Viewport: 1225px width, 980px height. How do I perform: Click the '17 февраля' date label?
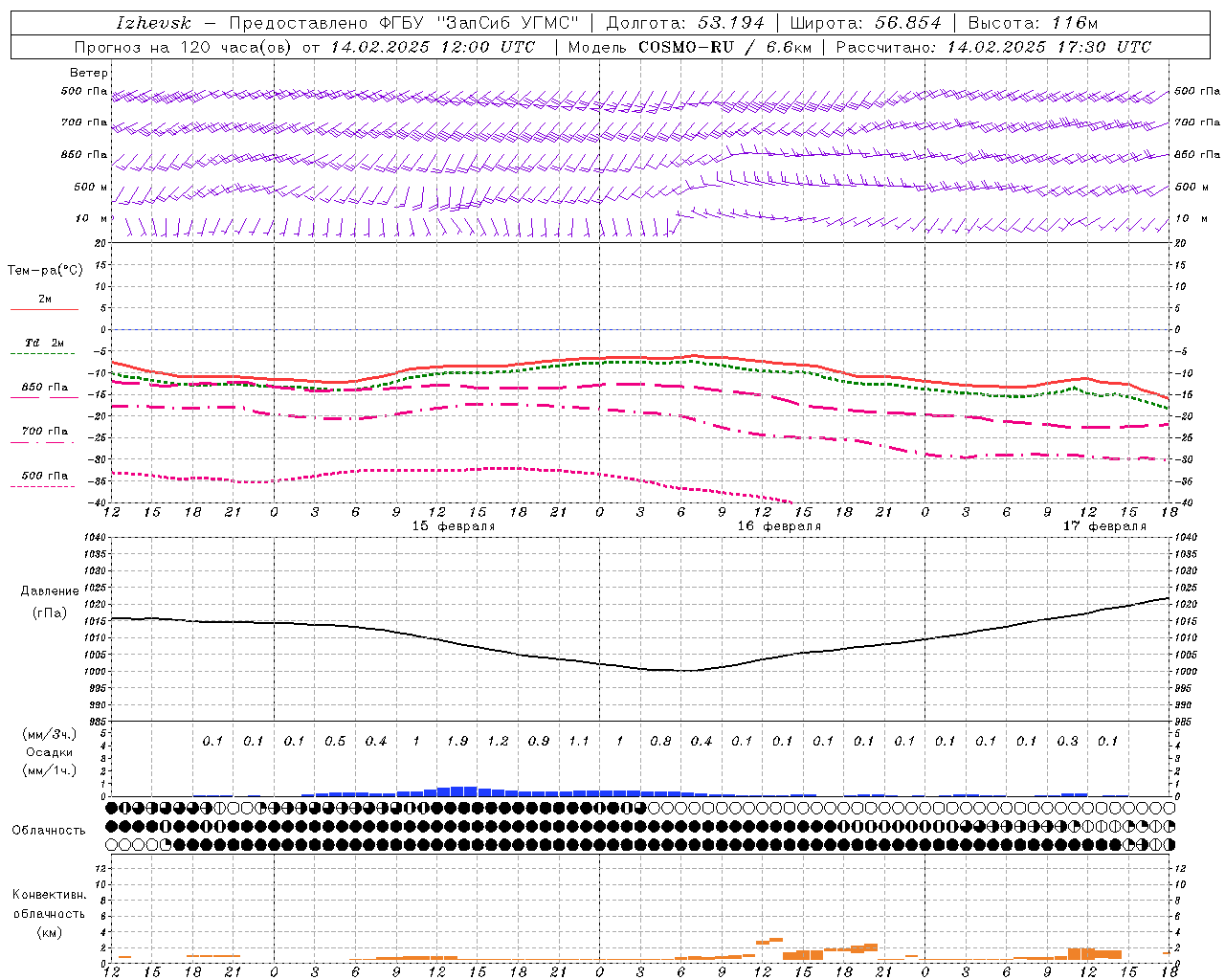(1104, 526)
